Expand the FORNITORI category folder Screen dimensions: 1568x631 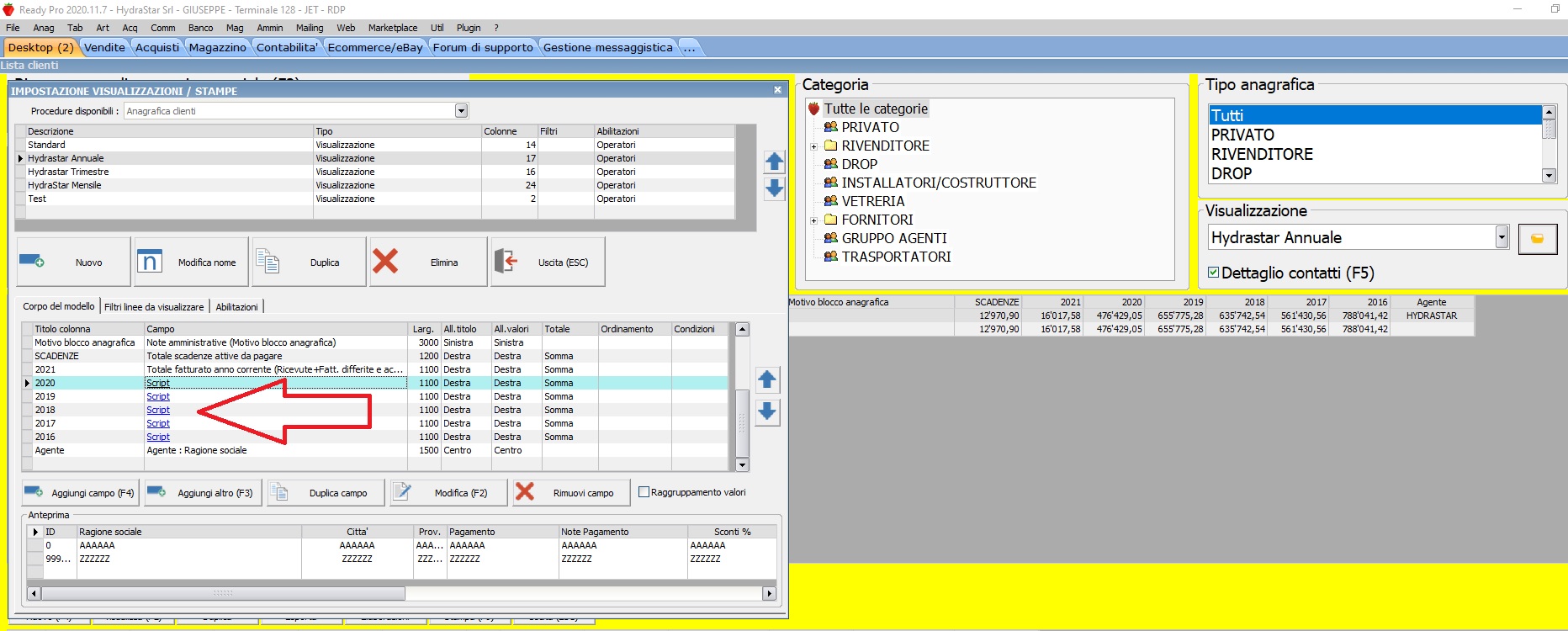pyautogui.click(x=813, y=220)
